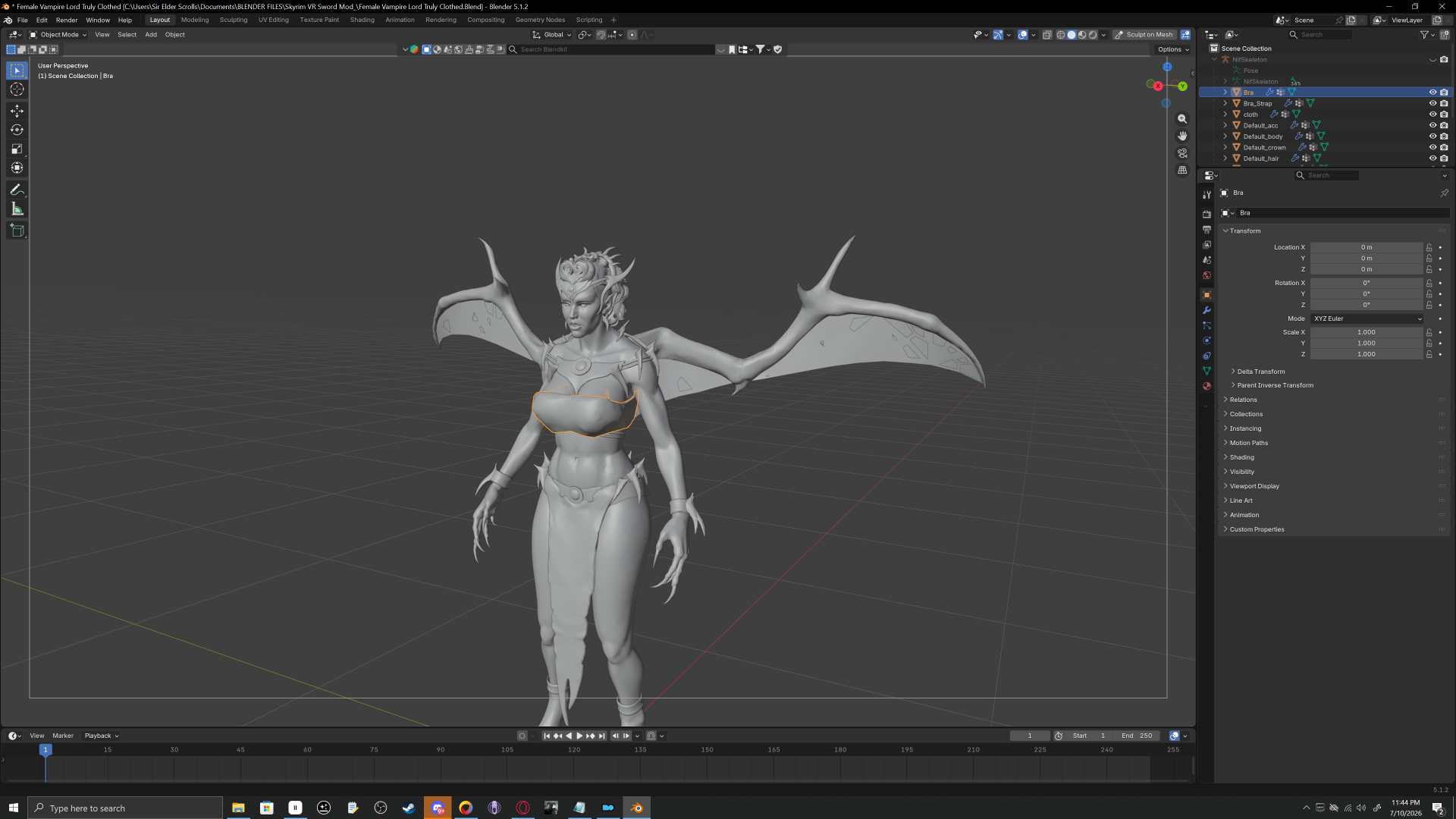
Task: Lock the Location X transform value
Action: pyautogui.click(x=1429, y=247)
